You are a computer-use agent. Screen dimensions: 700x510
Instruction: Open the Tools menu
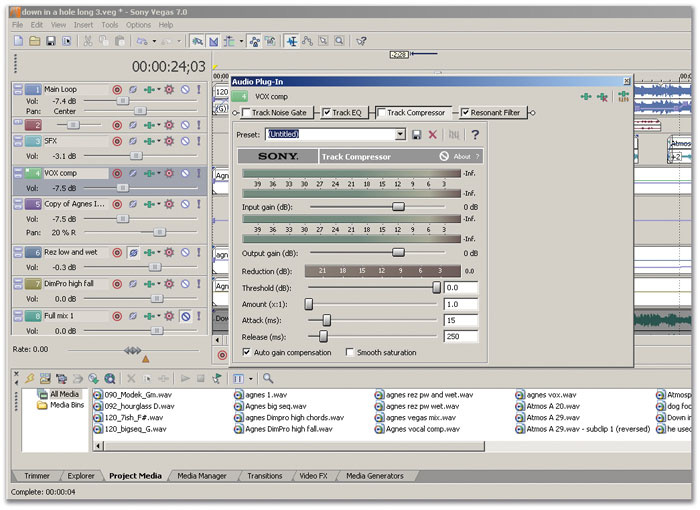(x=109, y=25)
